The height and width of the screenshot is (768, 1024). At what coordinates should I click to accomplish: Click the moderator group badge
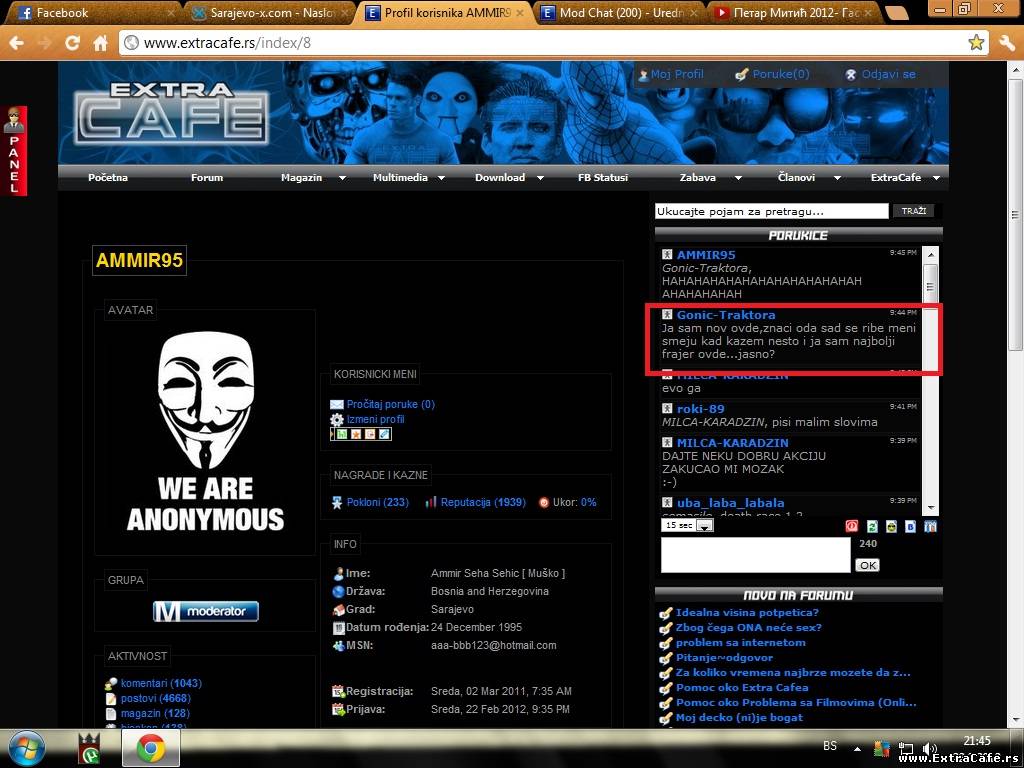coord(206,611)
